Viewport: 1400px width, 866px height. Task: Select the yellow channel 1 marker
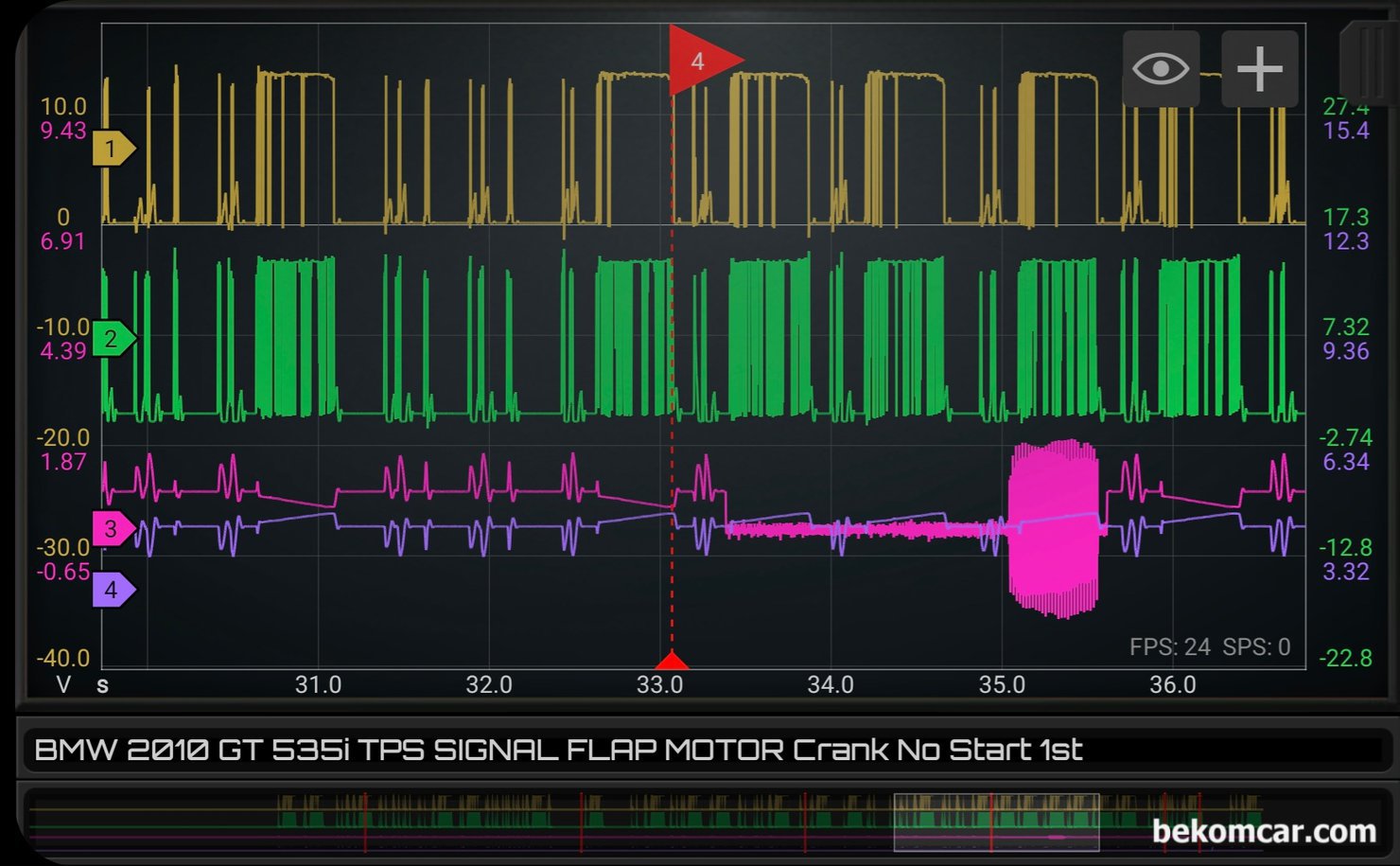pos(114,149)
